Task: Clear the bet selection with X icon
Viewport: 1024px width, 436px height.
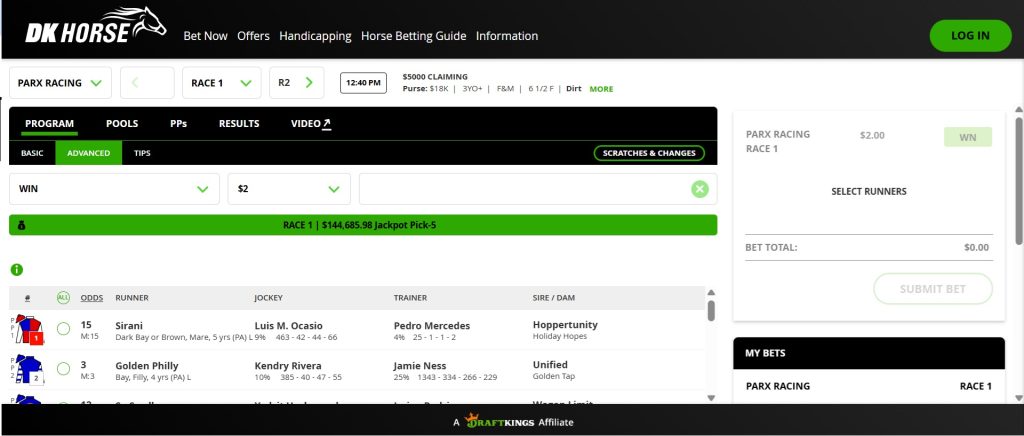Action: (699, 189)
